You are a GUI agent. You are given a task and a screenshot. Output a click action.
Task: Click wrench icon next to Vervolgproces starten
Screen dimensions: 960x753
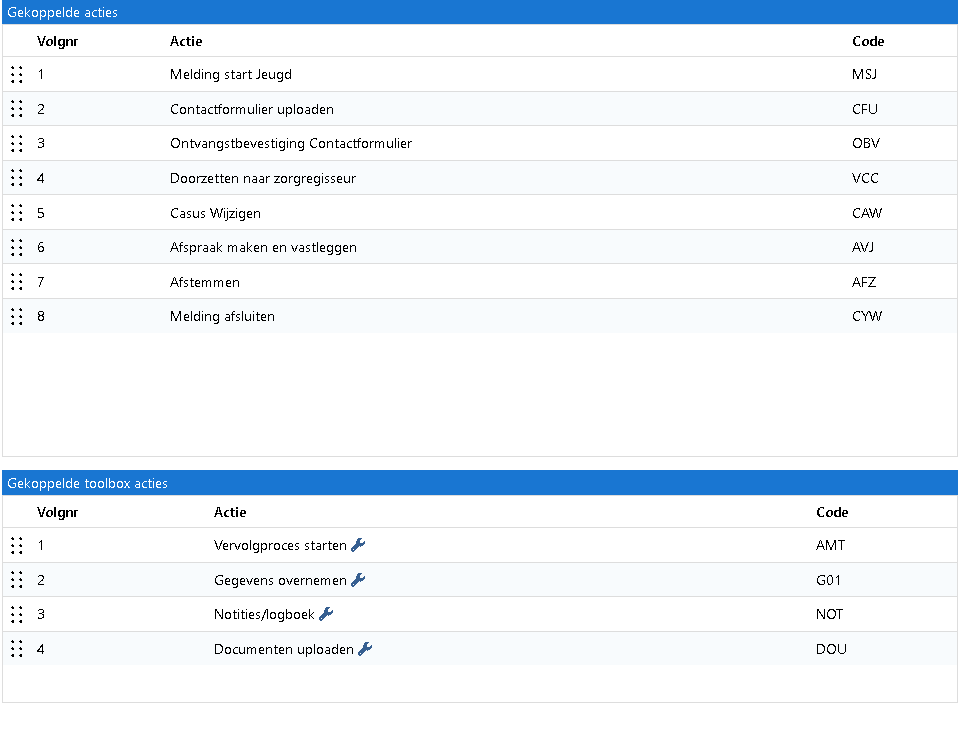[x=358, y=545]
